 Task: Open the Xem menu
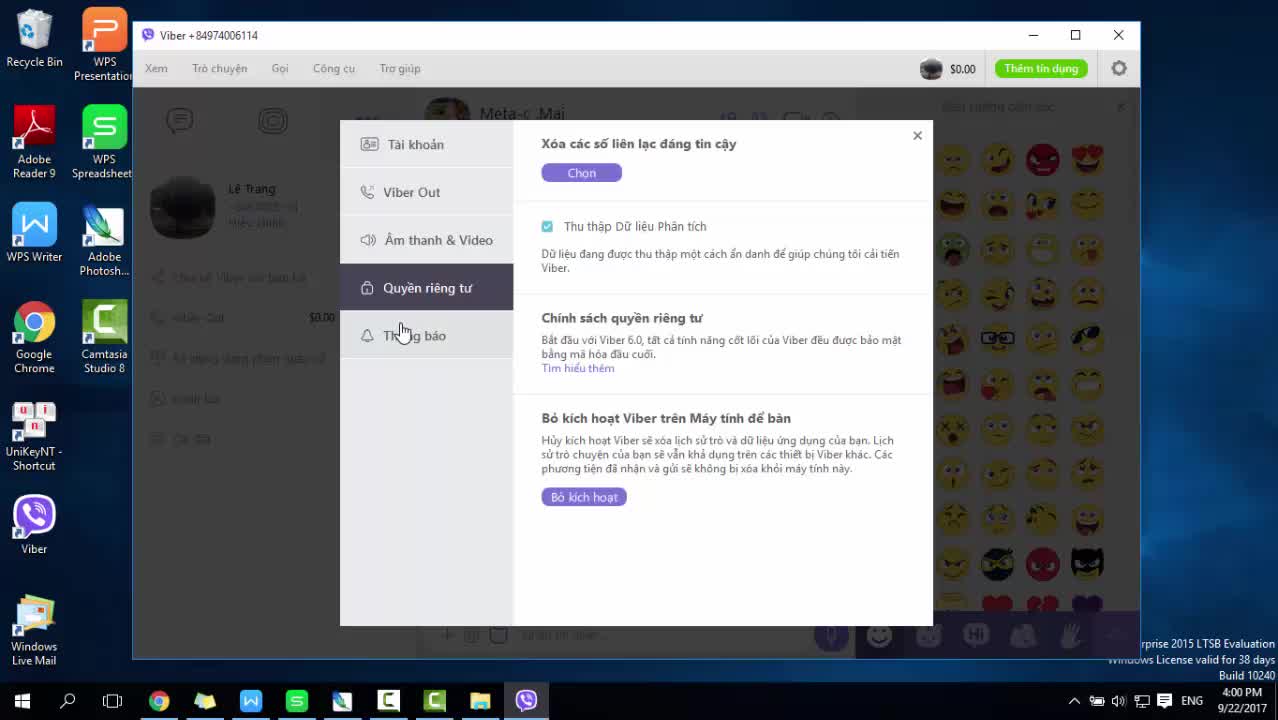pyautogui.click(x=156, y=69)
